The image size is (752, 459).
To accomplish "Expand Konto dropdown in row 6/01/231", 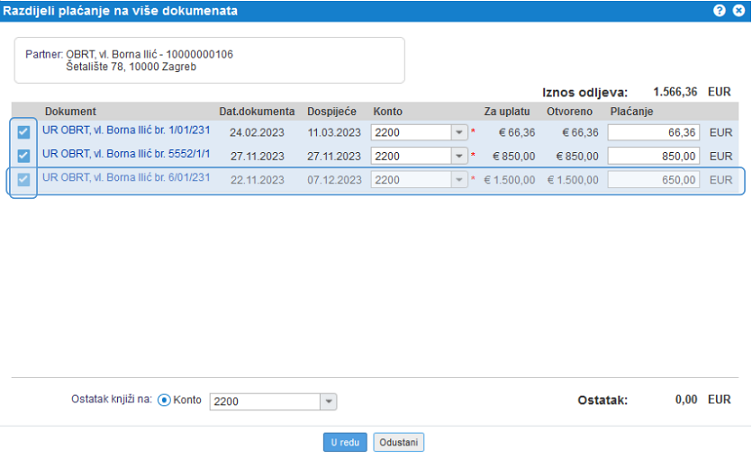I will click(459, 180).
